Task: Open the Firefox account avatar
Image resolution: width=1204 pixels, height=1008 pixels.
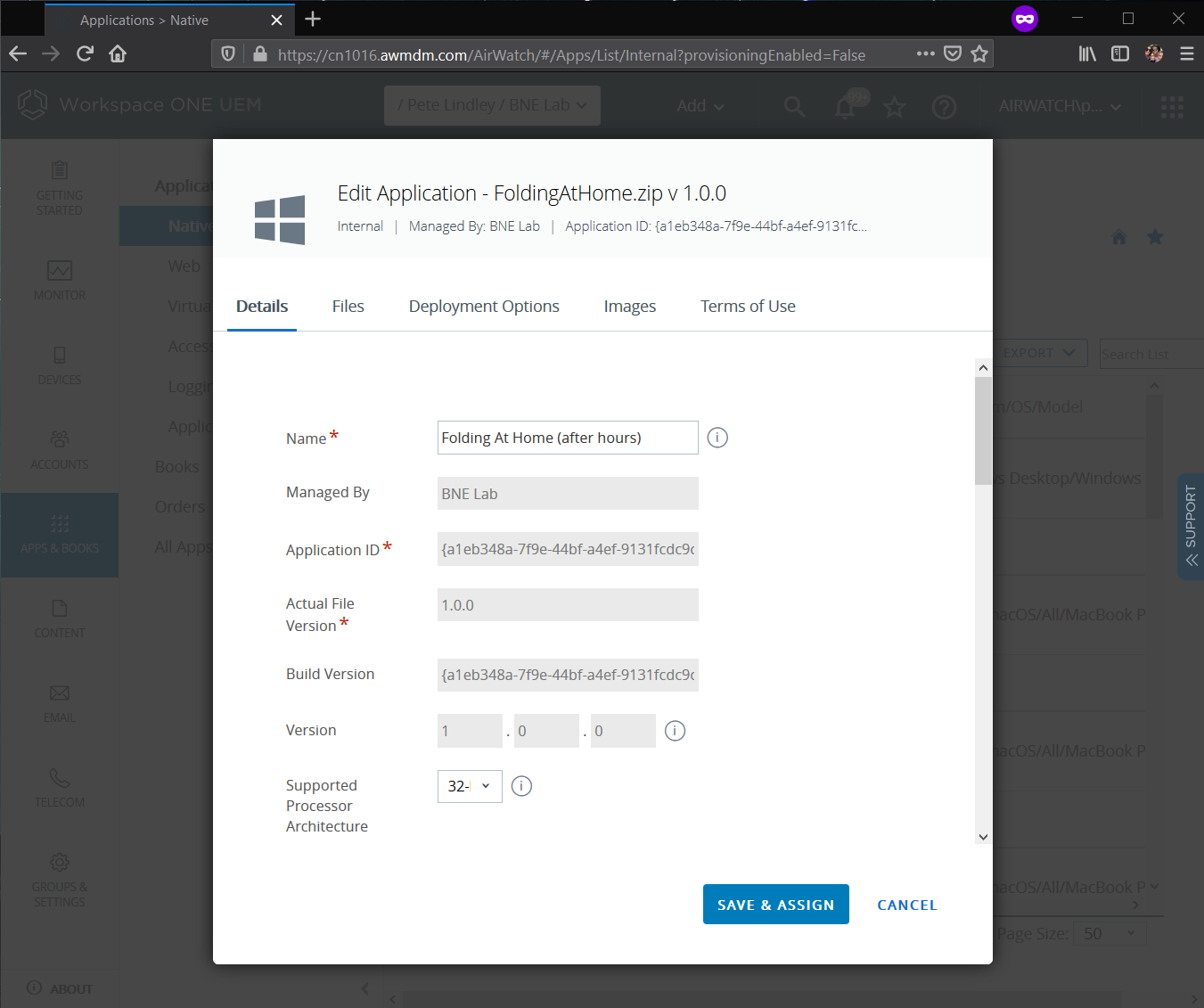Action: tap(1154, 53)
